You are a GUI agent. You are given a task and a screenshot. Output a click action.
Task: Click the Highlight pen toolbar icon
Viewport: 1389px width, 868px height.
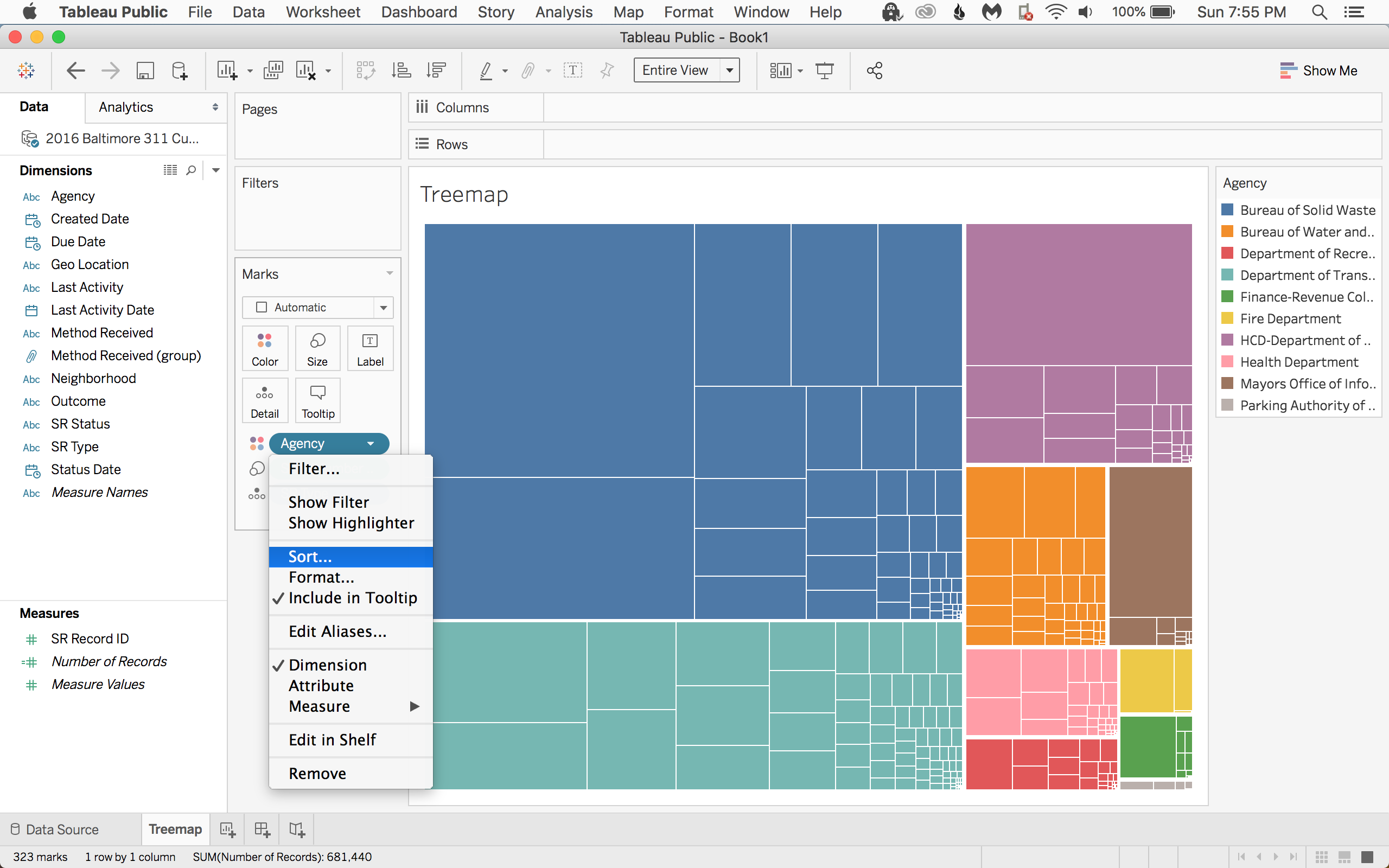[x=486, y=71]
